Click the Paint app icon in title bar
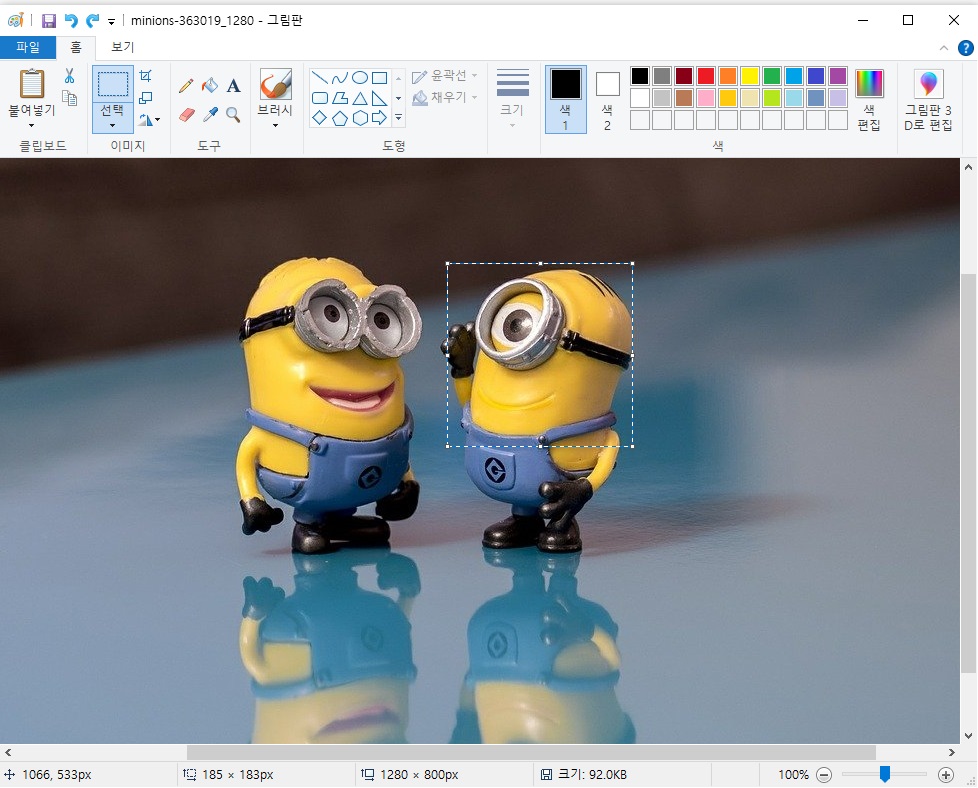The height and width of the screenshot is (788, 978). (16, 21)
